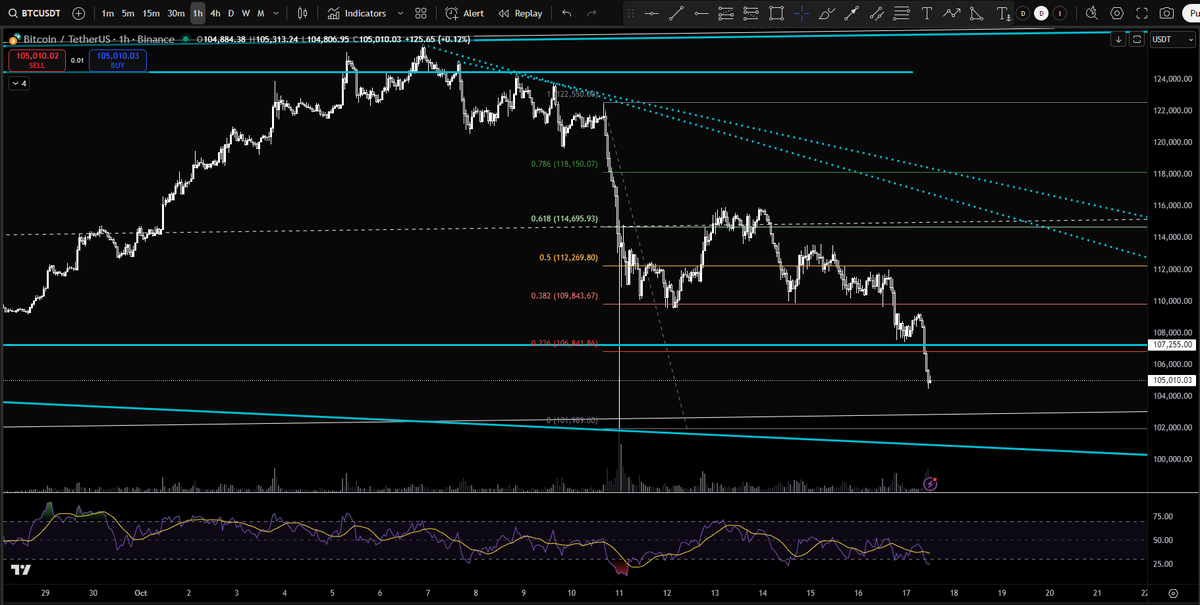
Task: Click the TradingView logo in chart corner
Action: (x=20, y=570)
